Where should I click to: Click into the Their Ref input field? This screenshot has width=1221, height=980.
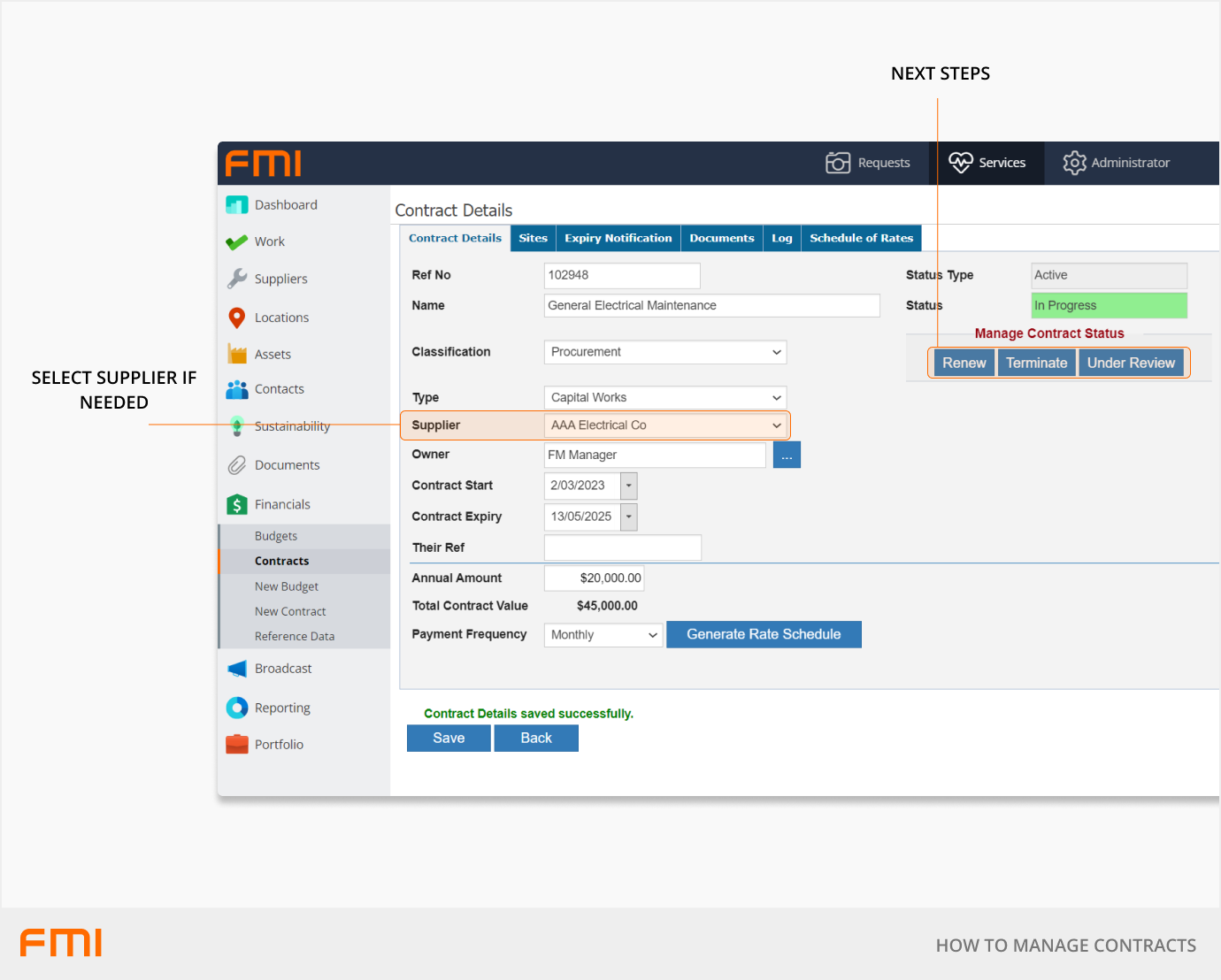click(622, 547)
